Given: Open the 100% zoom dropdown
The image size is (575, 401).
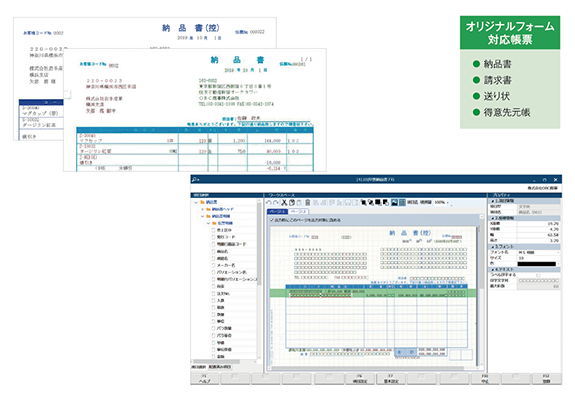Looking at the screenshot, I should [442, 202].
